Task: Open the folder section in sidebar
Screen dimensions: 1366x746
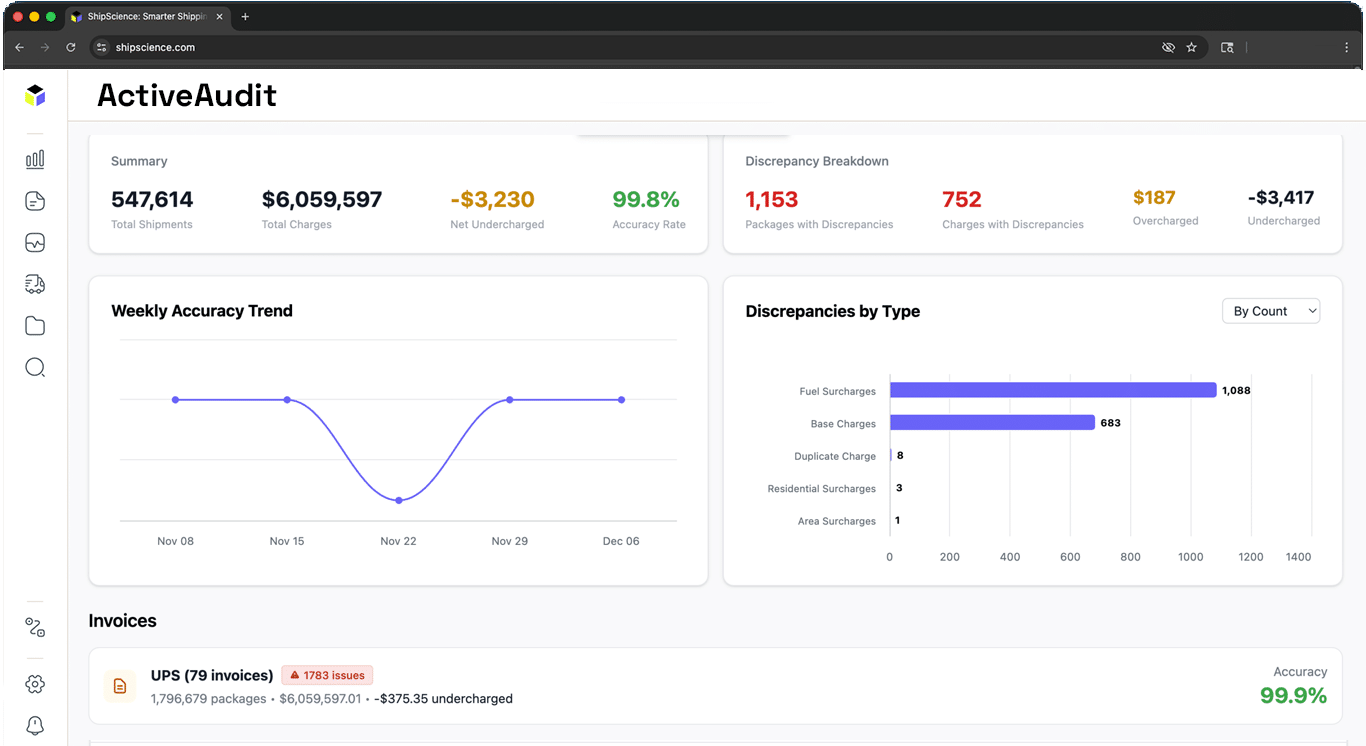Action: tap(34, 325)
